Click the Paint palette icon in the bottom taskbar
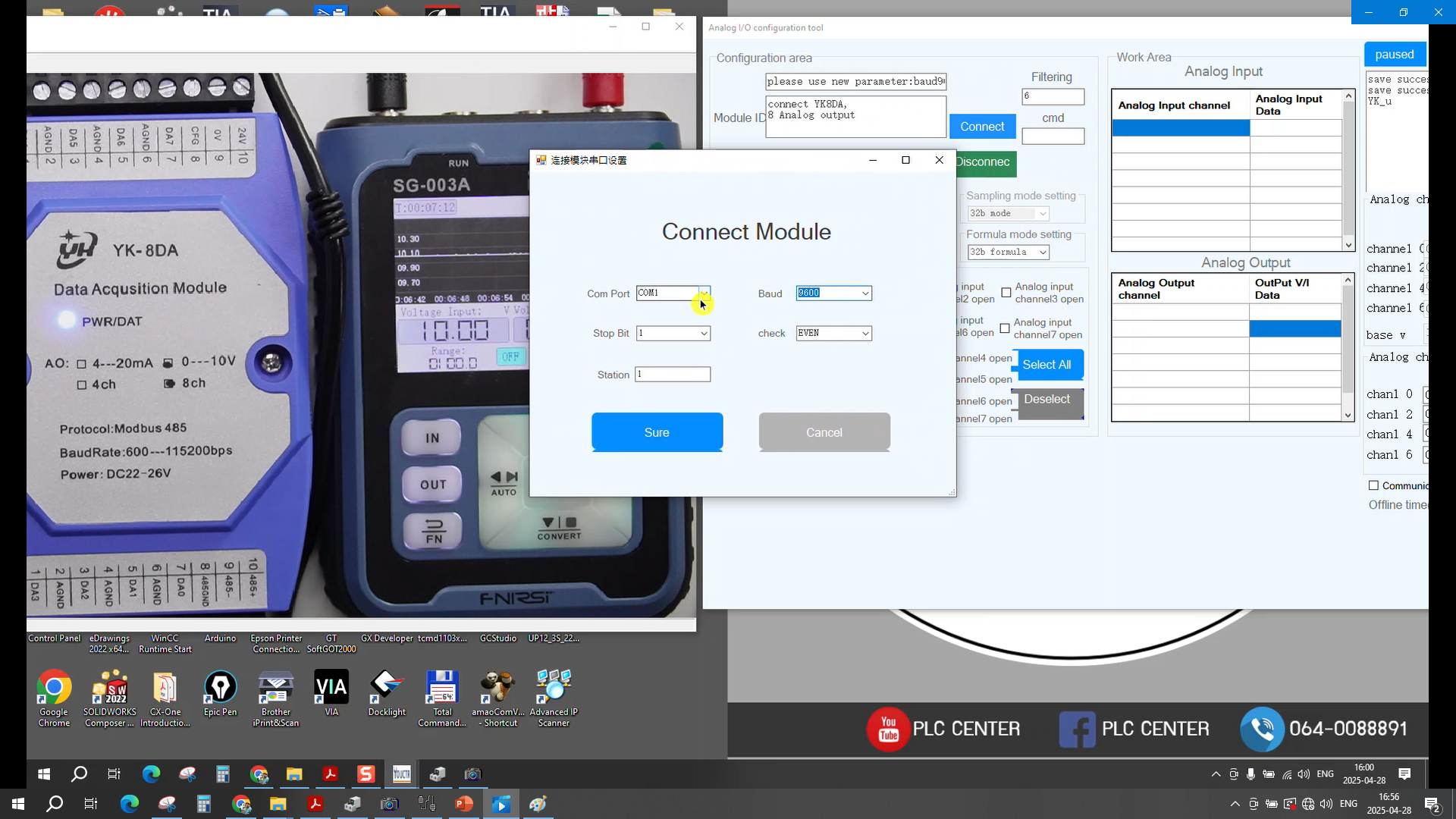Viewport: 1456px width, 819px height. click(x=538, y=804)
